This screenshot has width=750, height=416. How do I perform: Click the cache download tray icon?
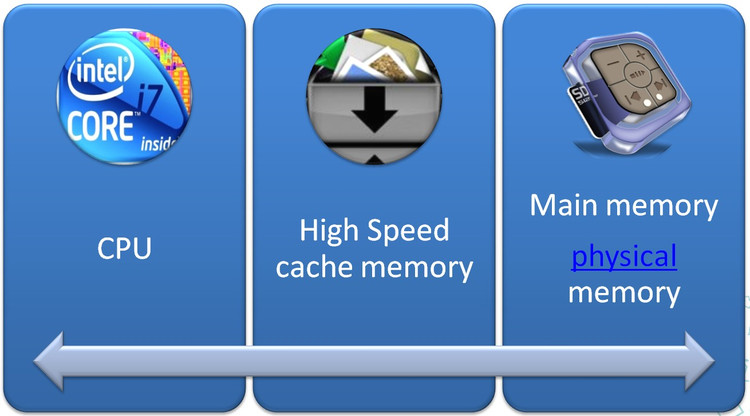[x=374, y=96]
